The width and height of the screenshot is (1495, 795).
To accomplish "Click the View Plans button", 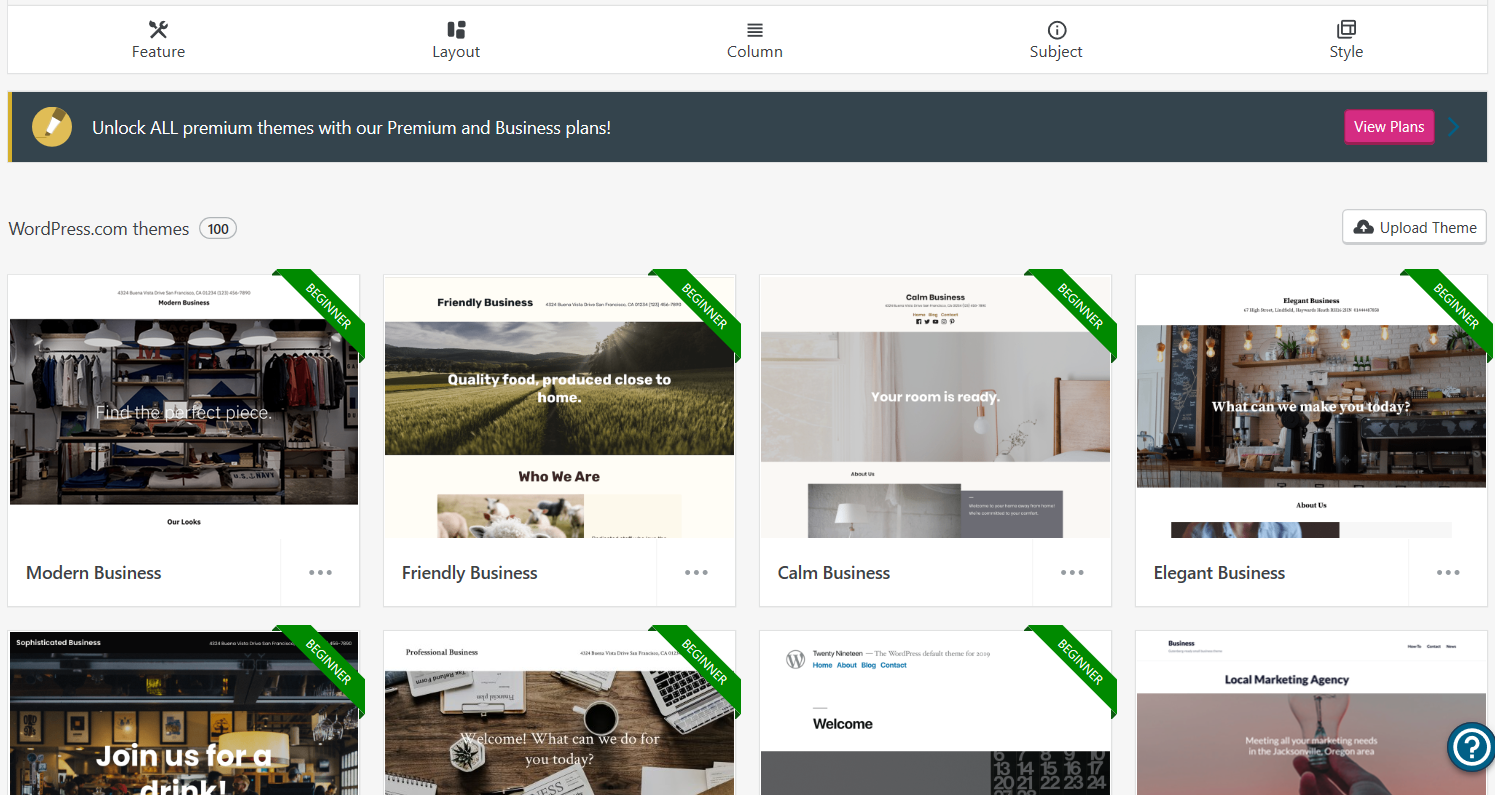I will [1389, 127].
